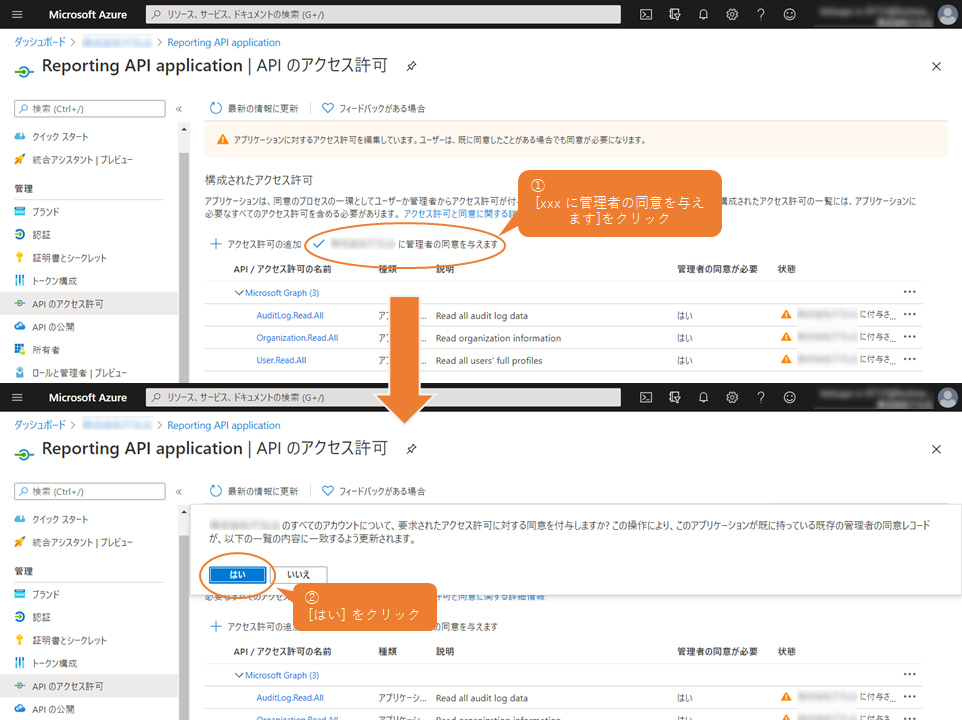The width and height of the screenshot is (962, 720).
Task: Follow the アクセス許可と同意に関する link, upper screenshot
Action: click(x=460, y=213)
